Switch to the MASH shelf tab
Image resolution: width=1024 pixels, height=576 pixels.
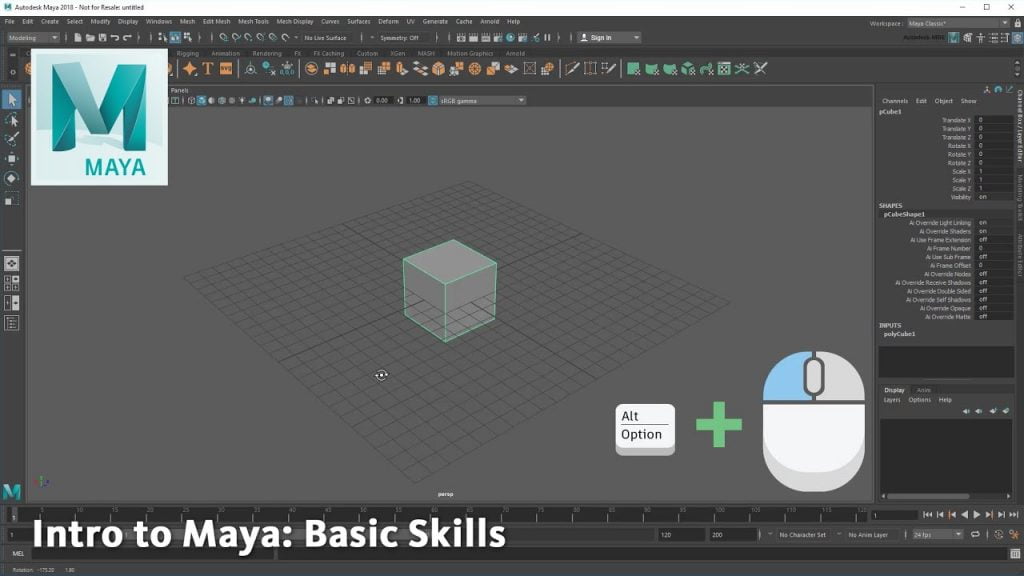pyautogui.click(x=426, y=54)
